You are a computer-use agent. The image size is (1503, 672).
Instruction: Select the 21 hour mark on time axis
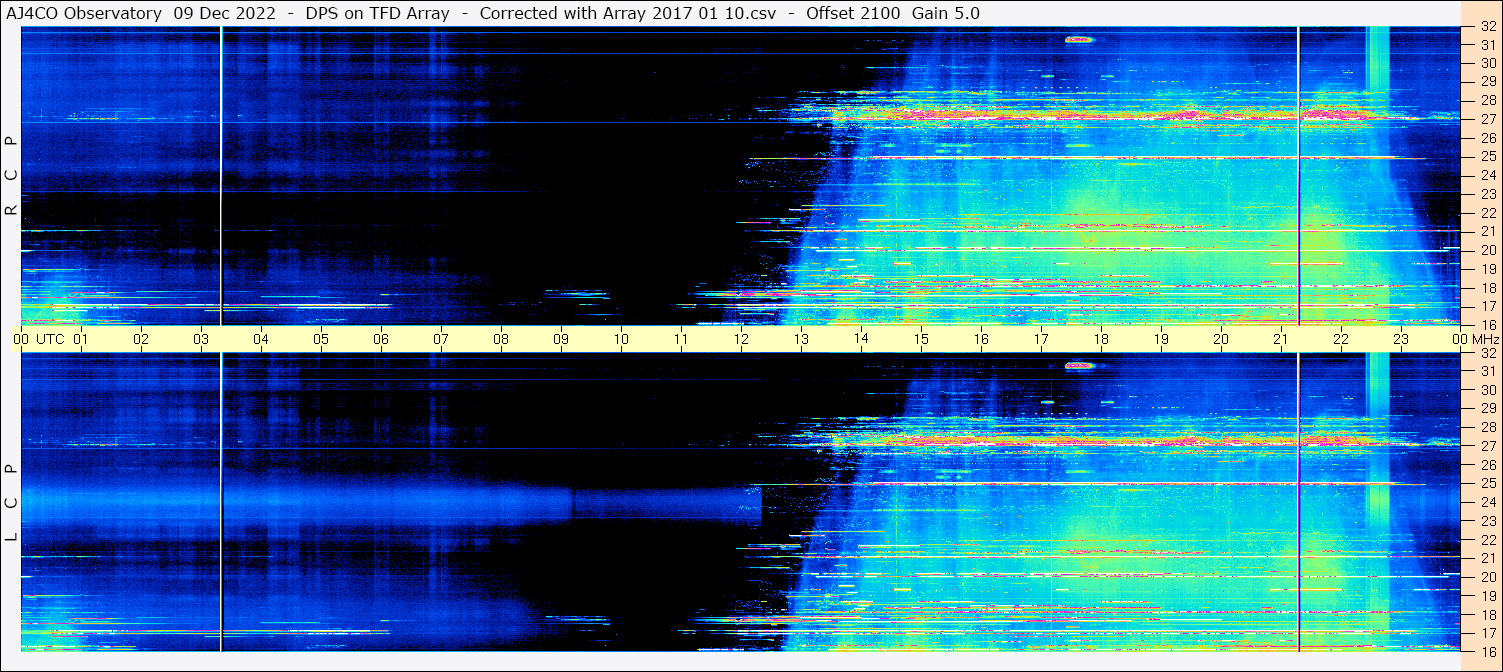tap(1281, 339)
